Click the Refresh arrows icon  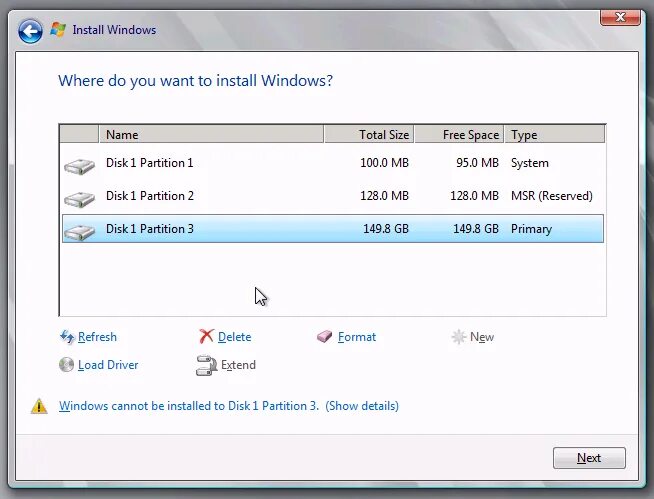point(67,337)
